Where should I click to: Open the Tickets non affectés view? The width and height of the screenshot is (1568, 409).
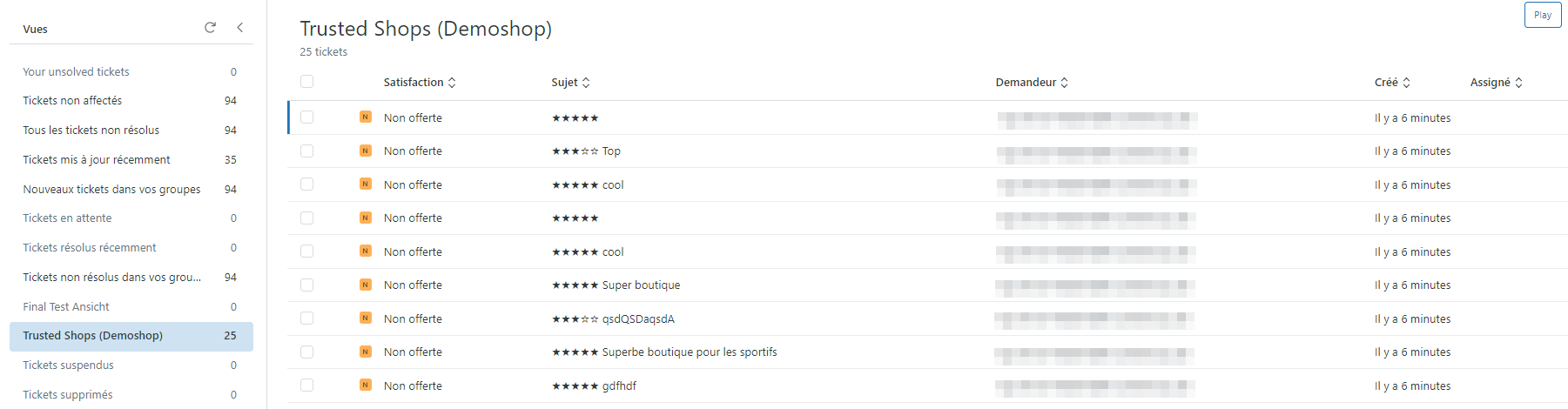131,101
